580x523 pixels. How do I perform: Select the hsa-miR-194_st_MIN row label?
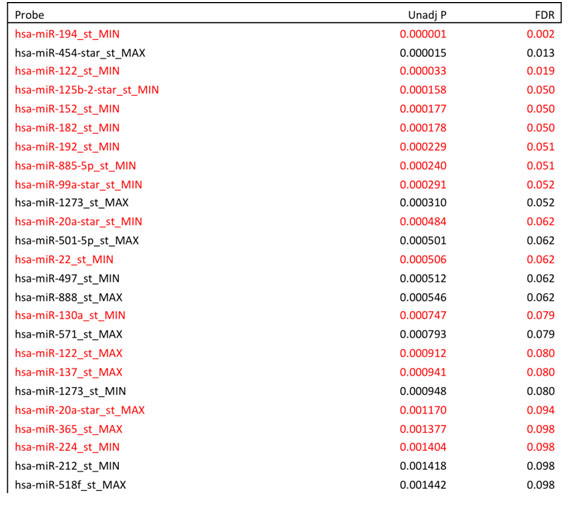(67, 34)
